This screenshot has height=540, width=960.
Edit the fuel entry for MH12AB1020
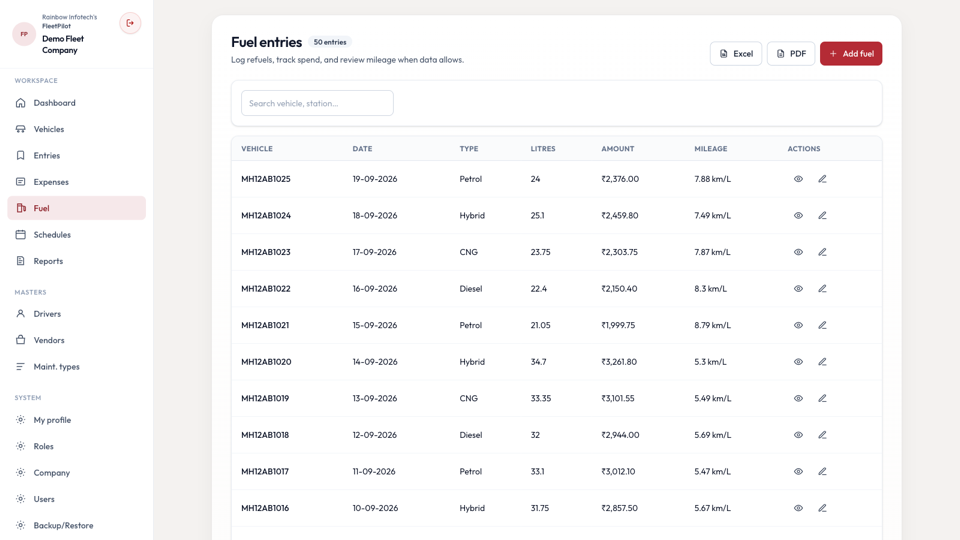click(822, 362)
